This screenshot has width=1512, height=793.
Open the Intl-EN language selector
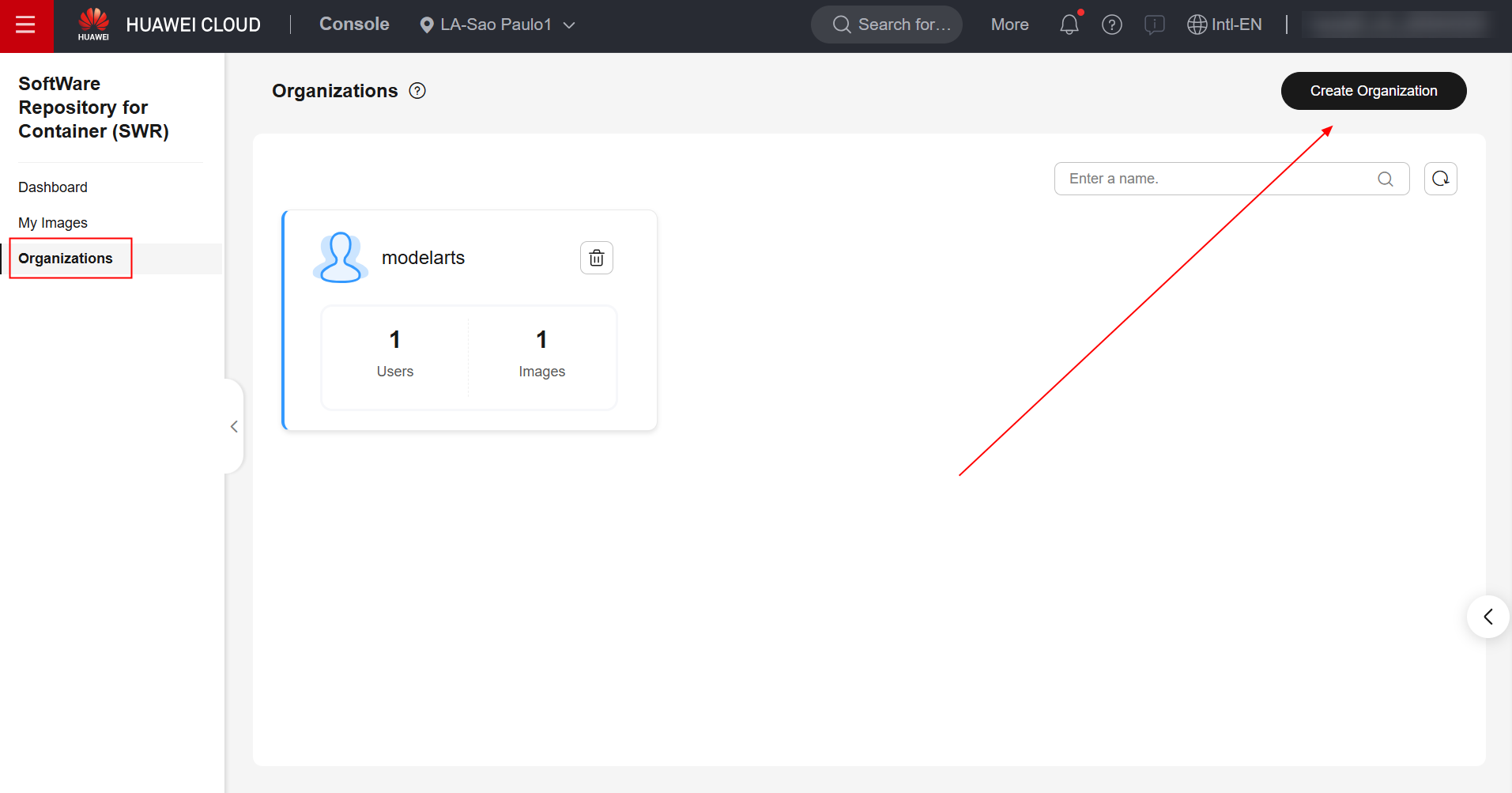click(x=1224, y=25)
